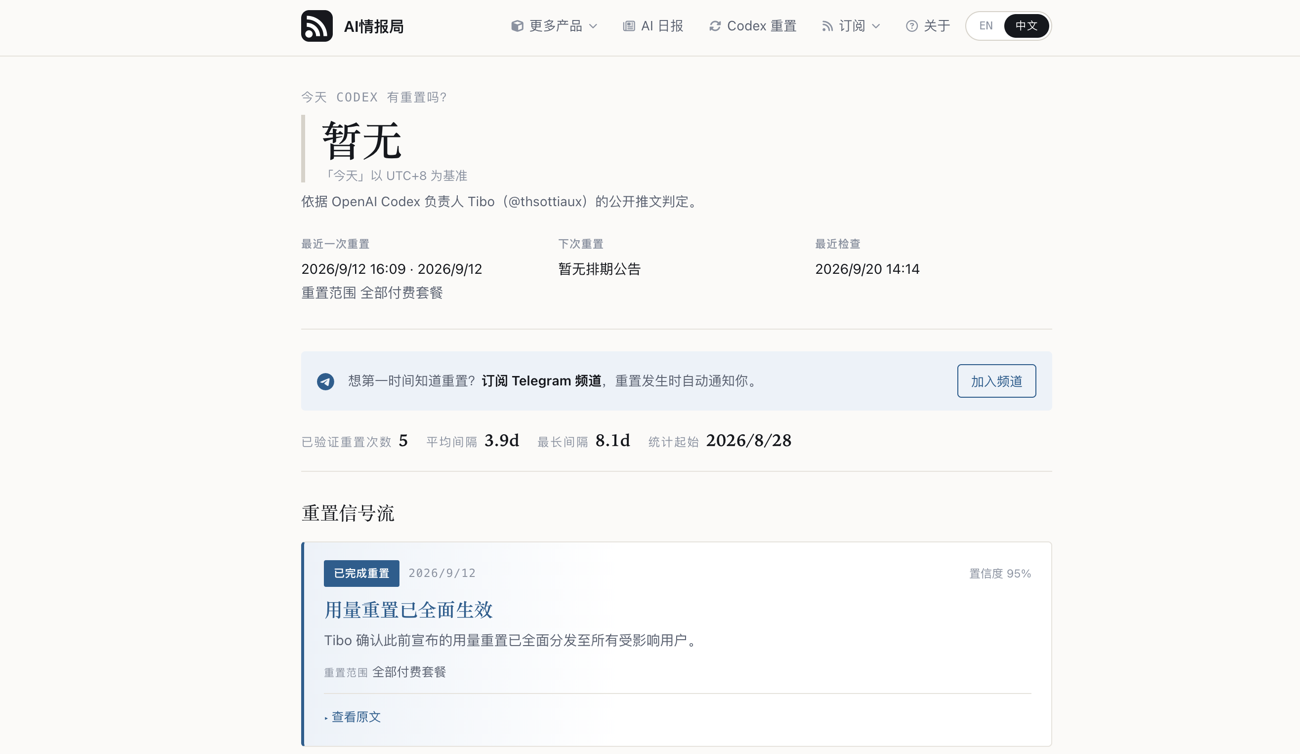1300x754 pixels.
Task: Click the 暂无排期公告 next reset value
Action: tap(599, 269)
